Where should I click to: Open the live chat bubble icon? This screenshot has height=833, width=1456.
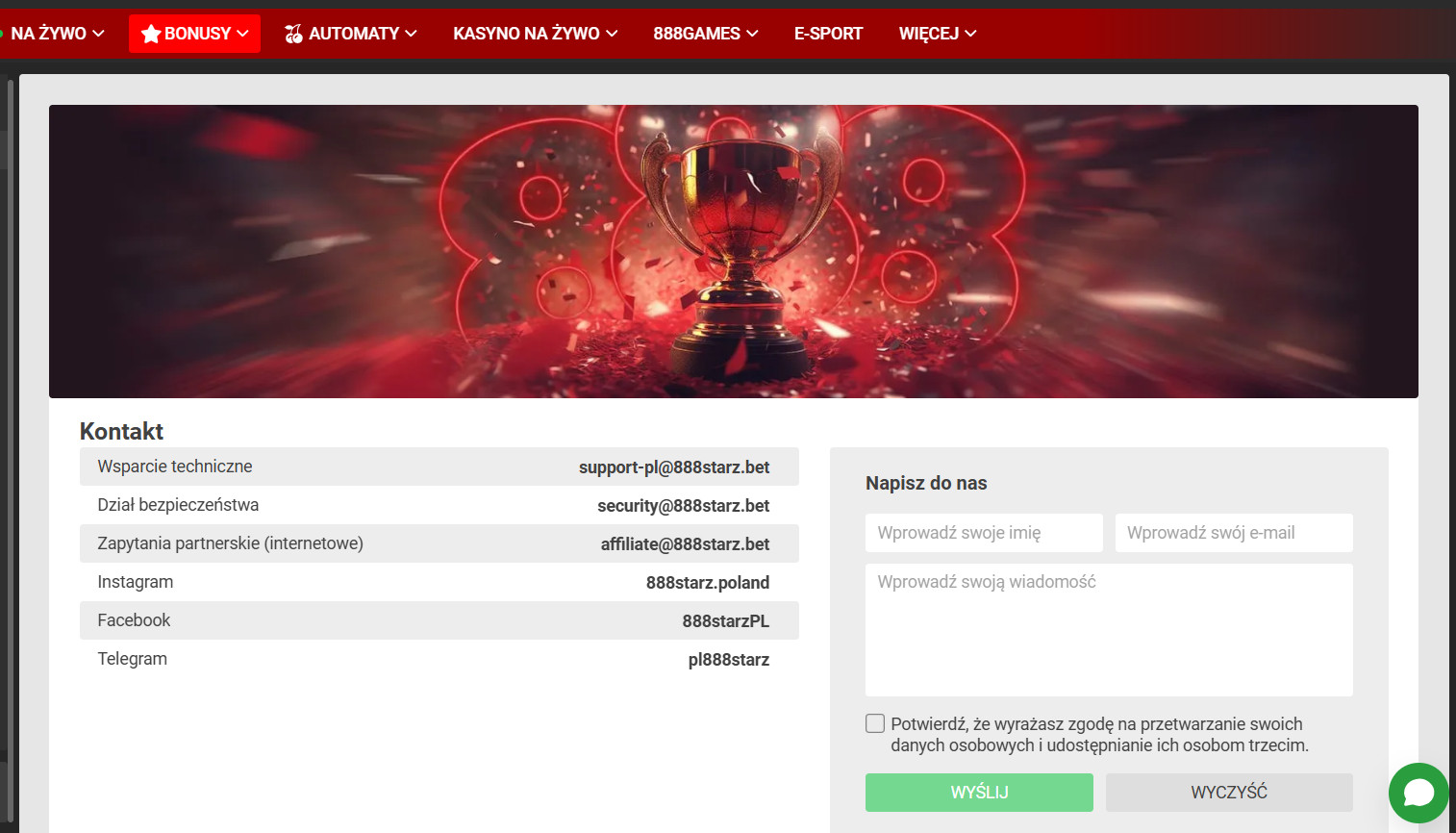coord(1418,793)
